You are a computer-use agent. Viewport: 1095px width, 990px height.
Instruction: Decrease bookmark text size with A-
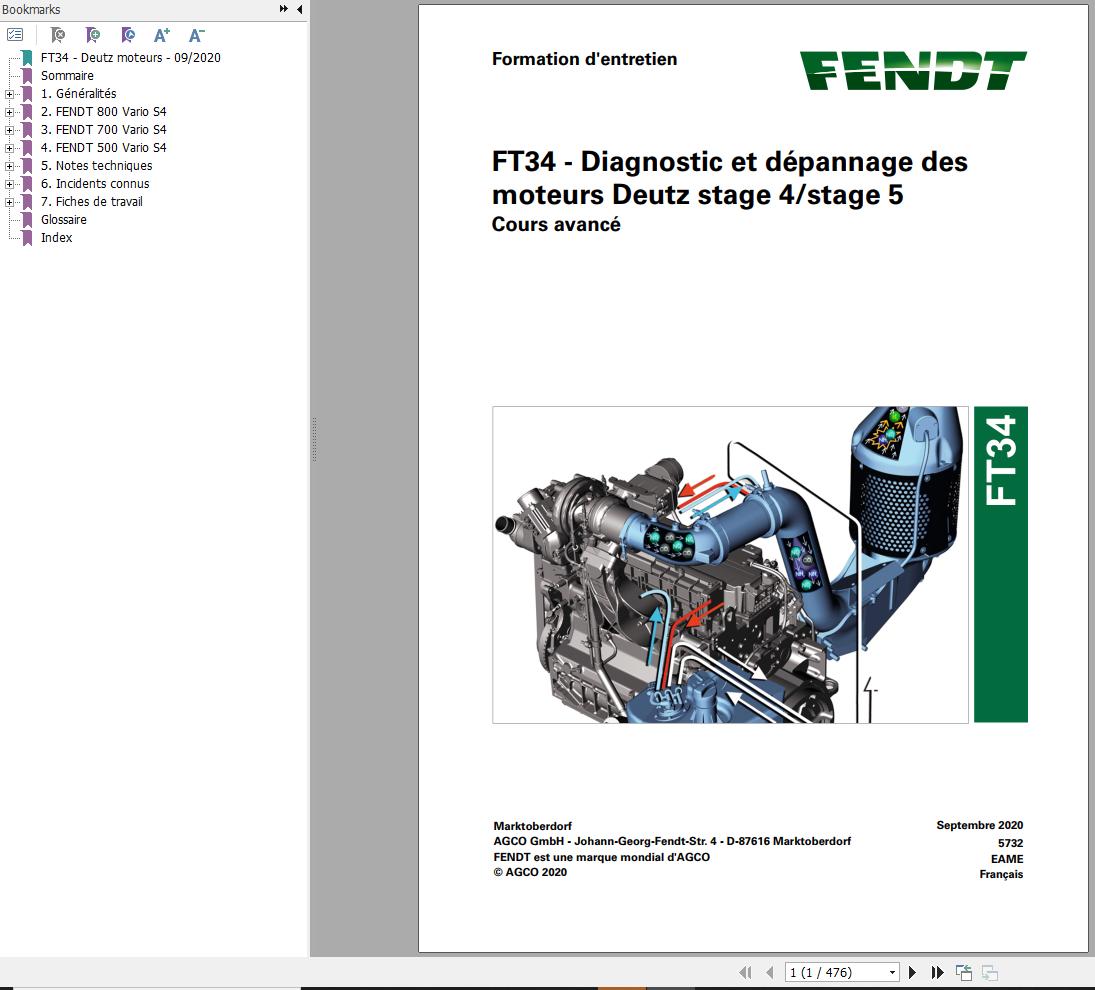tap(197, 34)
